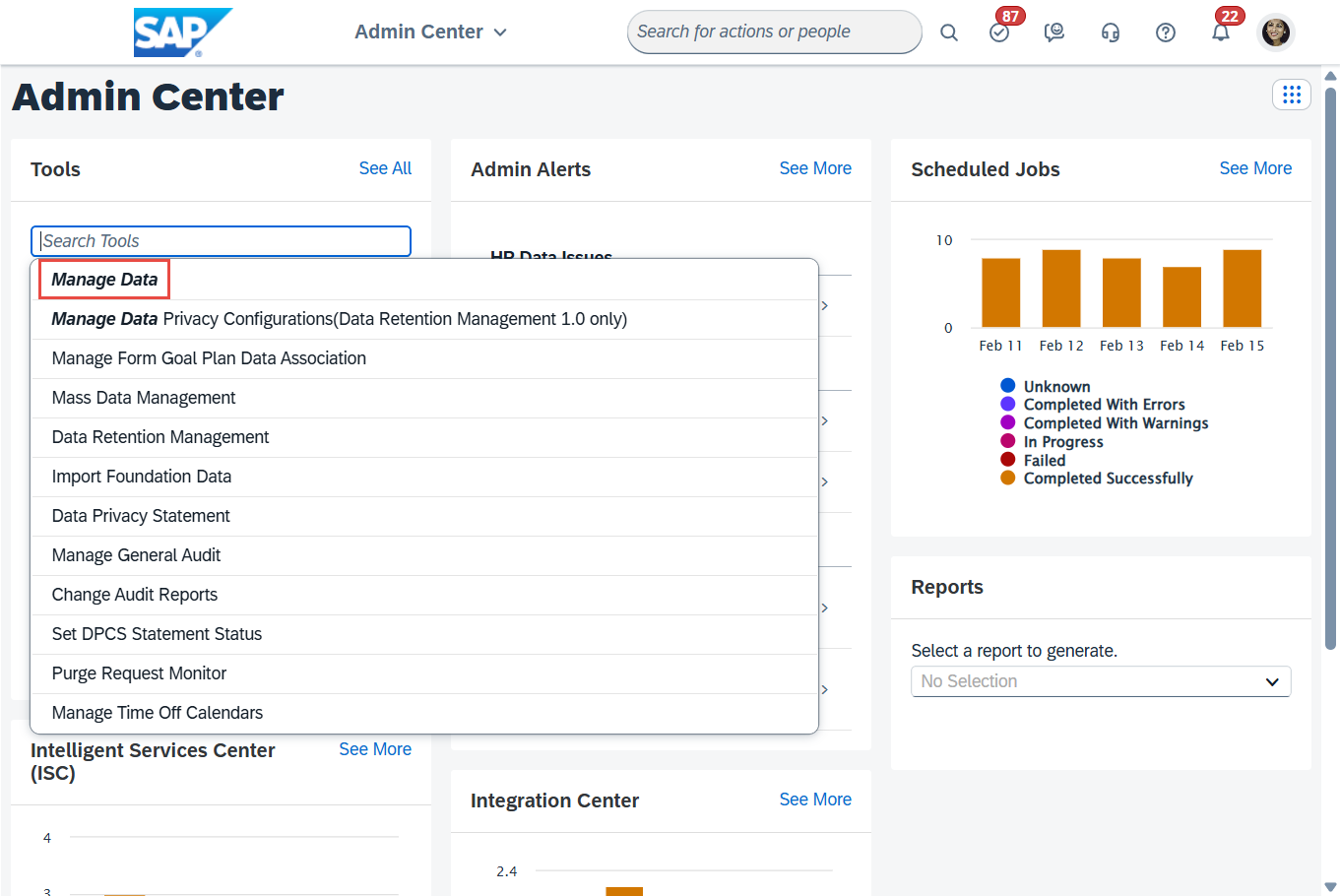Image resolution: width=1340 pixels, height=896 pixels.
Task: Choose Mass Data Management in the list
Action: [144, 398]
